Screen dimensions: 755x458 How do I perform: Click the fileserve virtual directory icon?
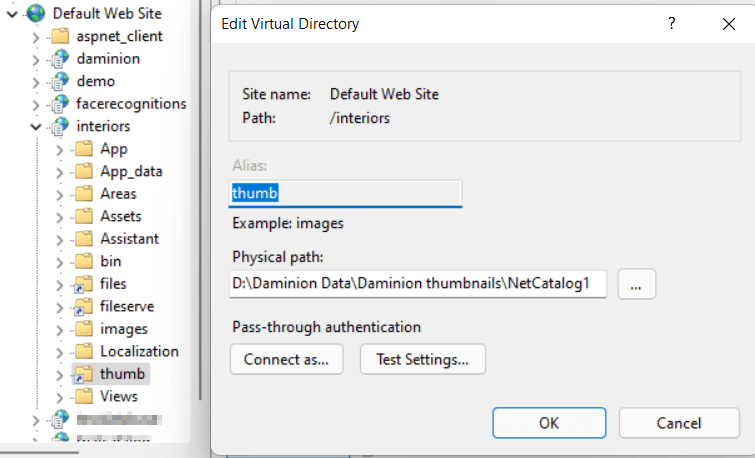pyautogui.click(x=84, y=306)
